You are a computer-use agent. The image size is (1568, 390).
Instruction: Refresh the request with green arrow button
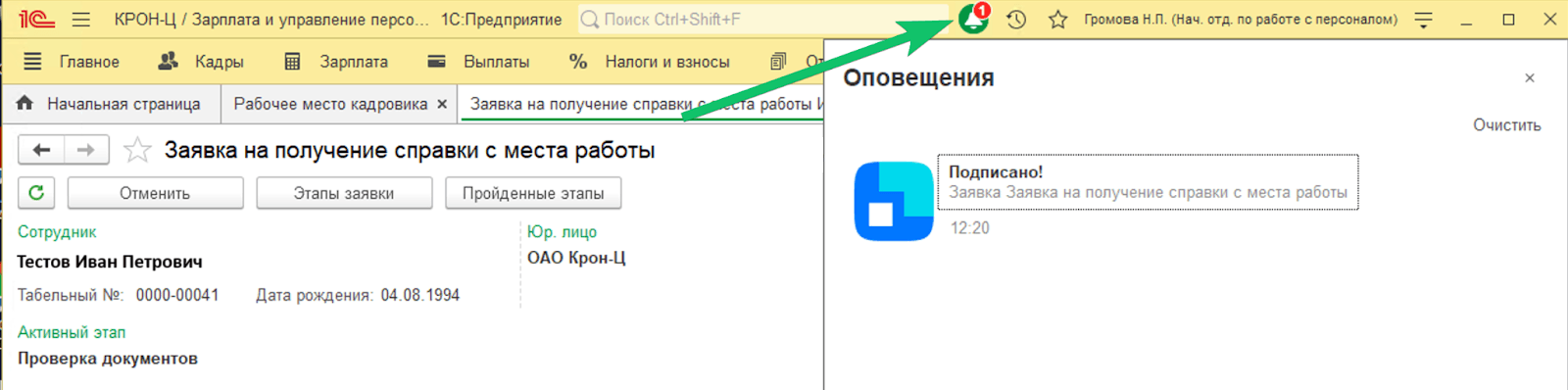coord(36,193)
